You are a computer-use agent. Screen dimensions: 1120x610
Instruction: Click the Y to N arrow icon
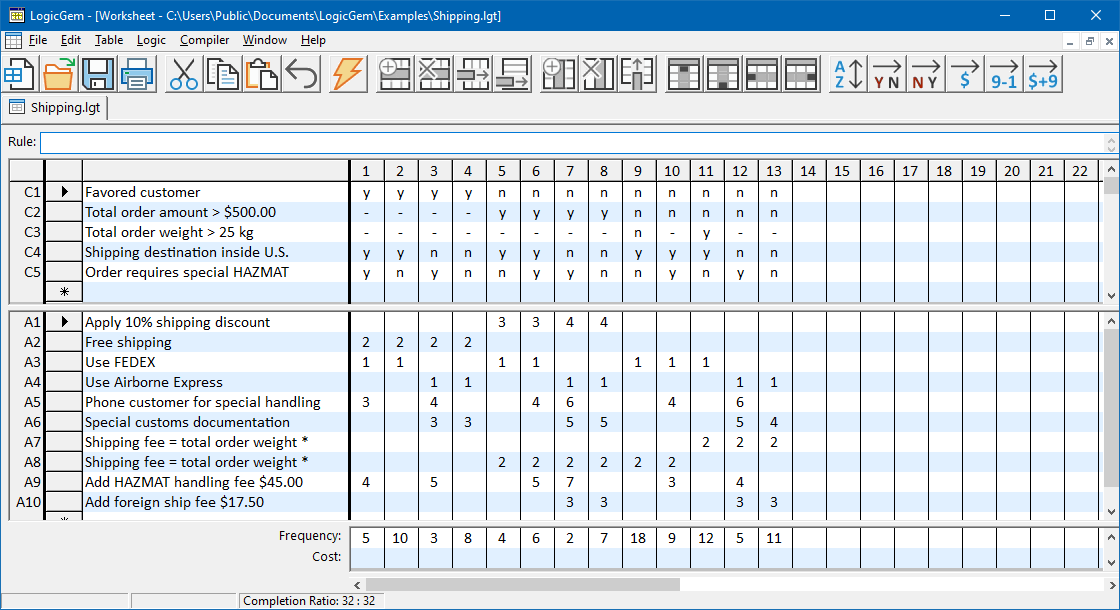click(x=886, y=74)
